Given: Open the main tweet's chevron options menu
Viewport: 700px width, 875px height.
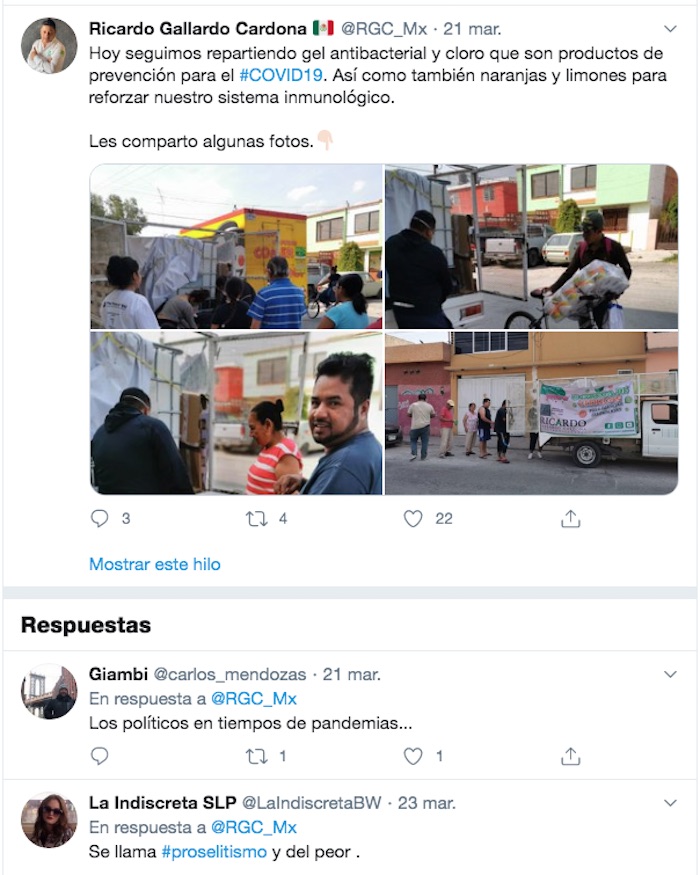Looking at the screenshot, I should click(670, 28).
